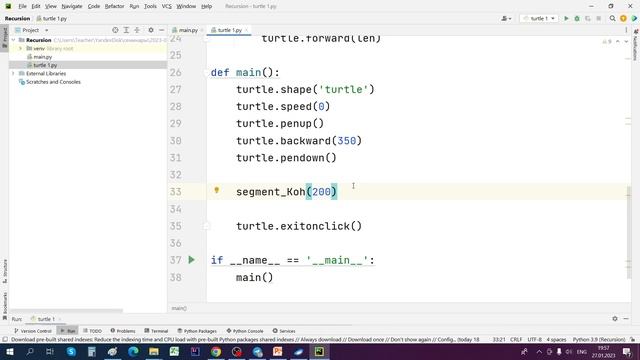Open Project panel settings gear
Viewport: 640px width, 360px height.
click(151, 30)
